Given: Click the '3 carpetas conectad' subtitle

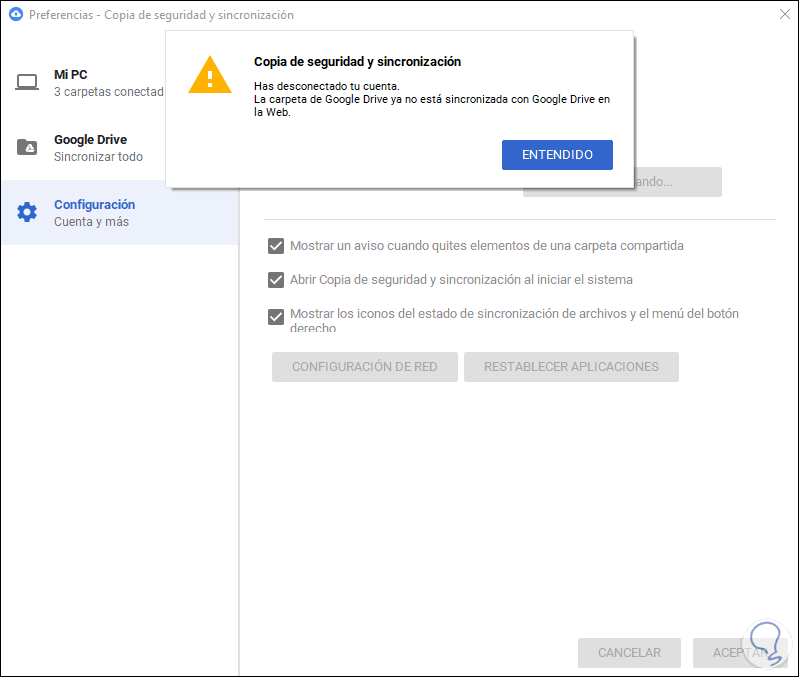Looking at the screenshot, I should coord(109,92).
